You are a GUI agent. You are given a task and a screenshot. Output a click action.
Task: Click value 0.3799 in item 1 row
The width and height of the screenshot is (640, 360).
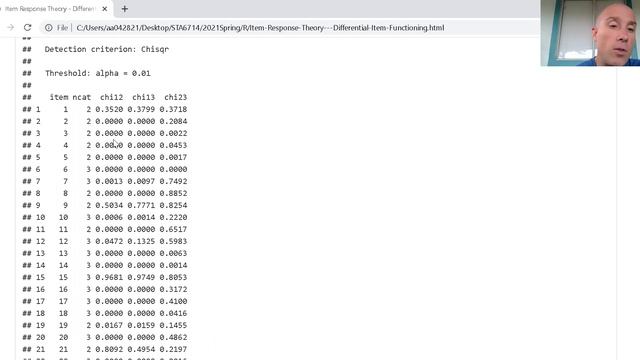[x=141, y=109]
